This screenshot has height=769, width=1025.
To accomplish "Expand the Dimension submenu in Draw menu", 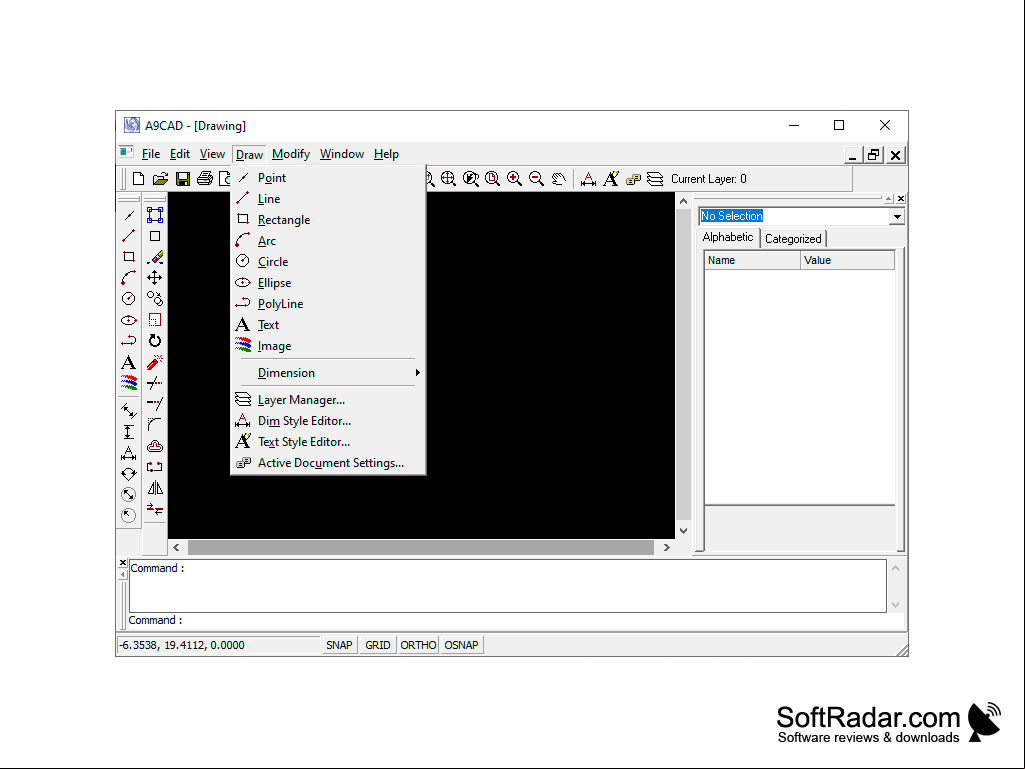I will click(x=330, y=373).
